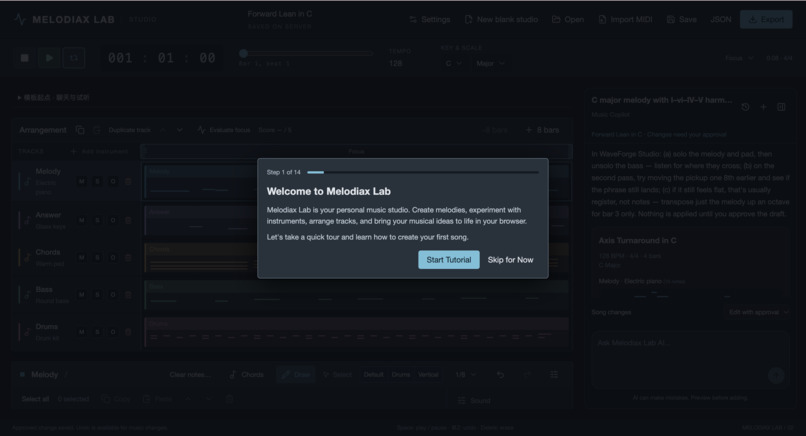Click the up arrow after Duplicate track
Image resolution: width=806 pixels, height=436 pixels.
point(163,130)
